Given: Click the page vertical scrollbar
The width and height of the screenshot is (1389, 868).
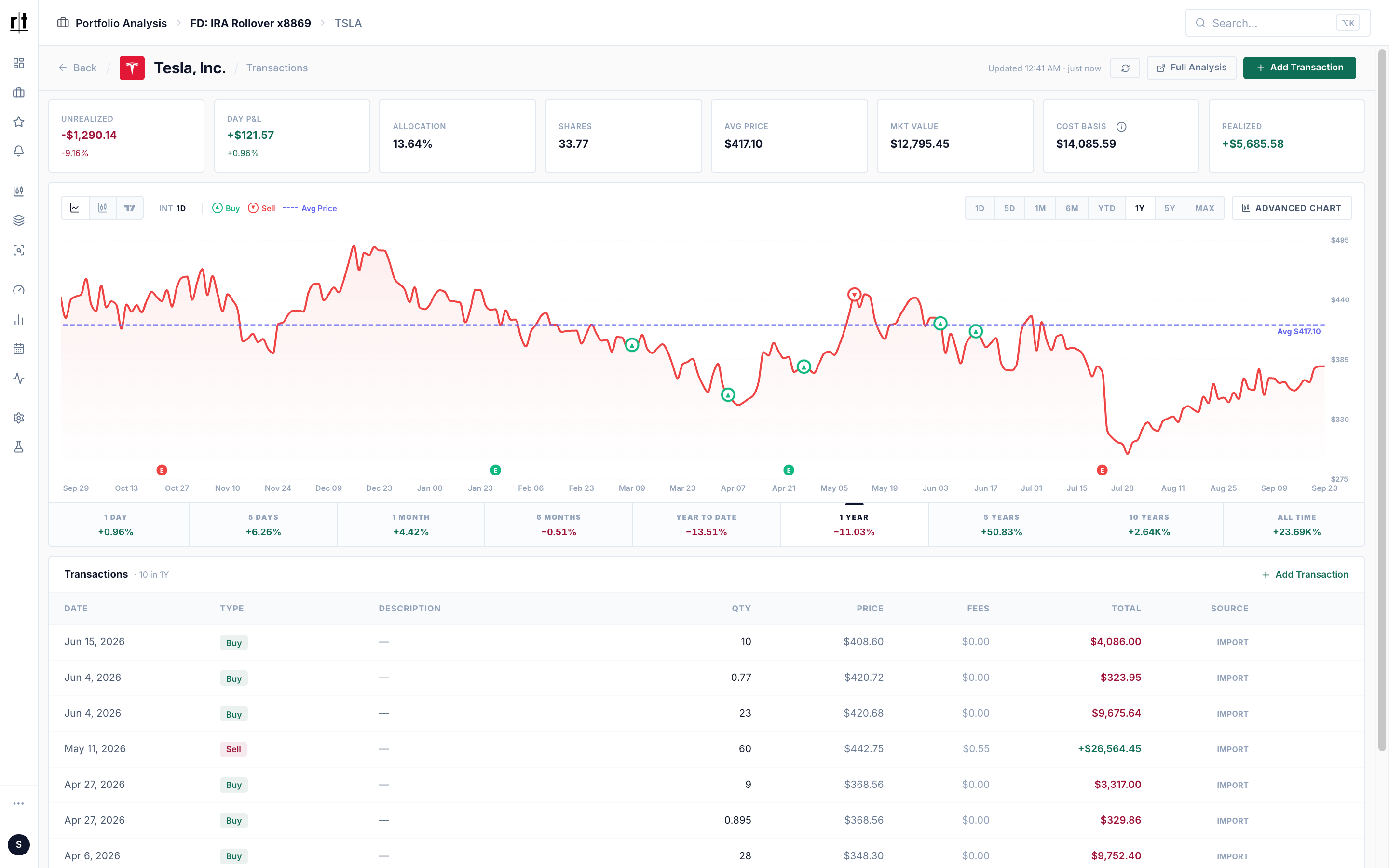Looking at the screenshot, I should 1382,400.
